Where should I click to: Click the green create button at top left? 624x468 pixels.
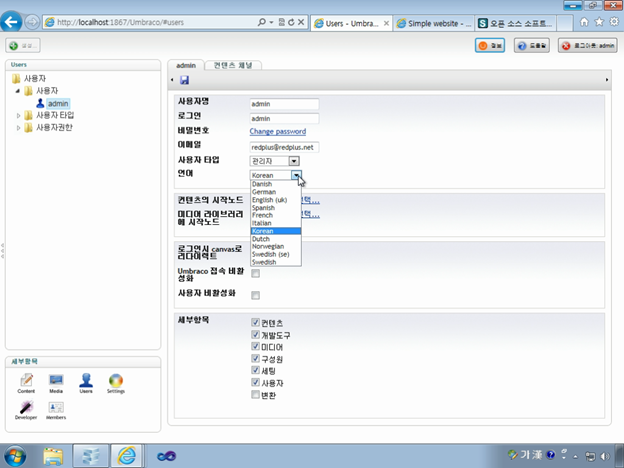pos(23,45)
